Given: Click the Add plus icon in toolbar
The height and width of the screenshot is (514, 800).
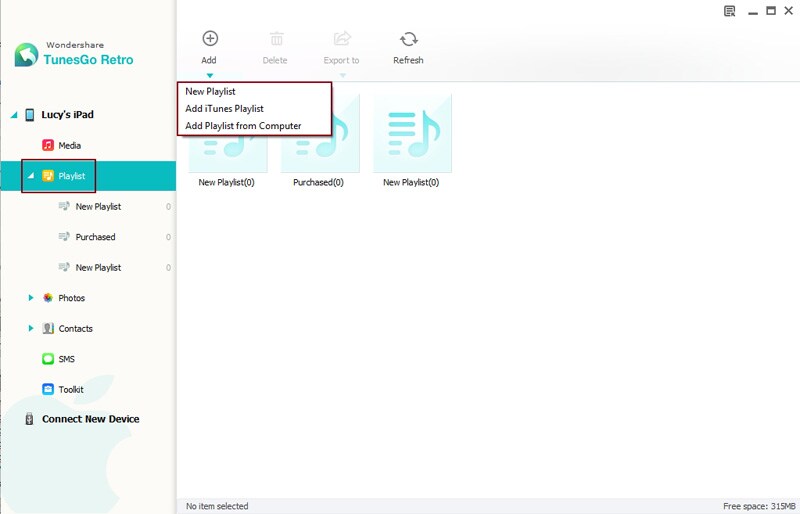Looking at the screenshot, I should pos(210,38).
